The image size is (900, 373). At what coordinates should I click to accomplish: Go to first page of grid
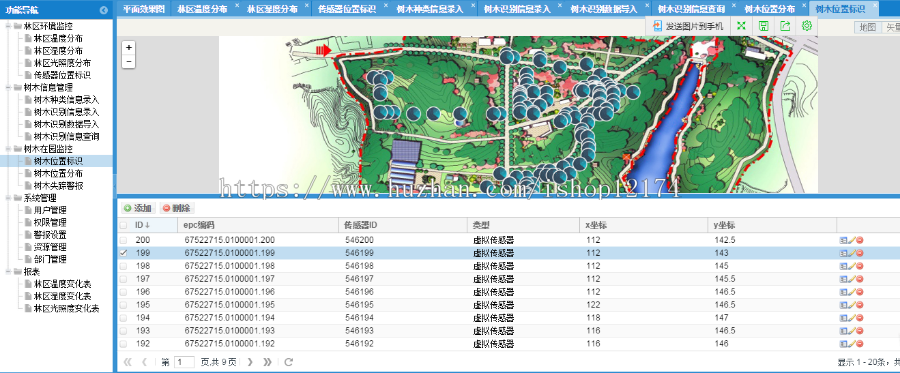coord(127,362)
